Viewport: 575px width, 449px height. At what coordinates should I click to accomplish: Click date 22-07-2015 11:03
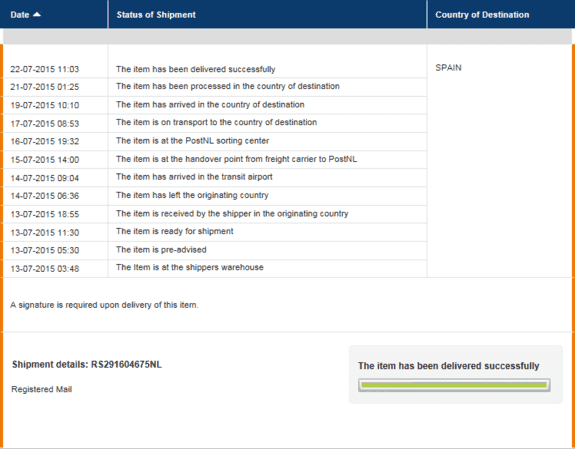coord(44,69)
